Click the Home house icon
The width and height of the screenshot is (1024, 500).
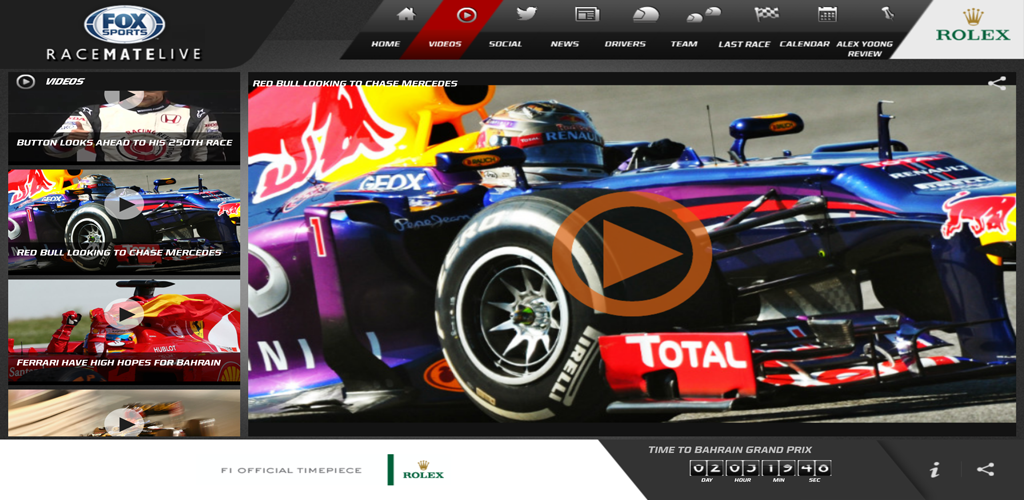point(406,14)
